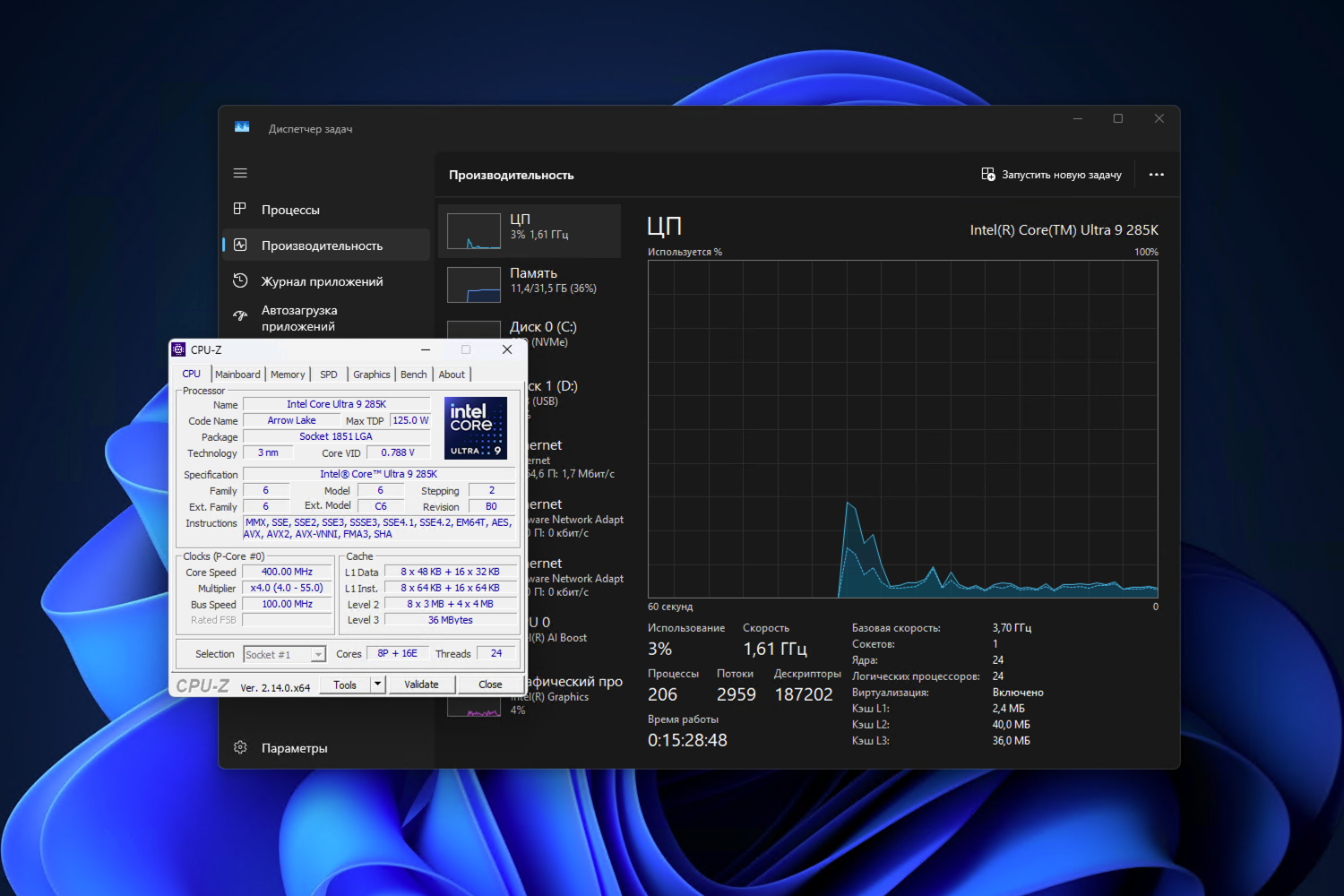Click the Name field "Intel Core Ultra 9 285K"

click(336, 404)
